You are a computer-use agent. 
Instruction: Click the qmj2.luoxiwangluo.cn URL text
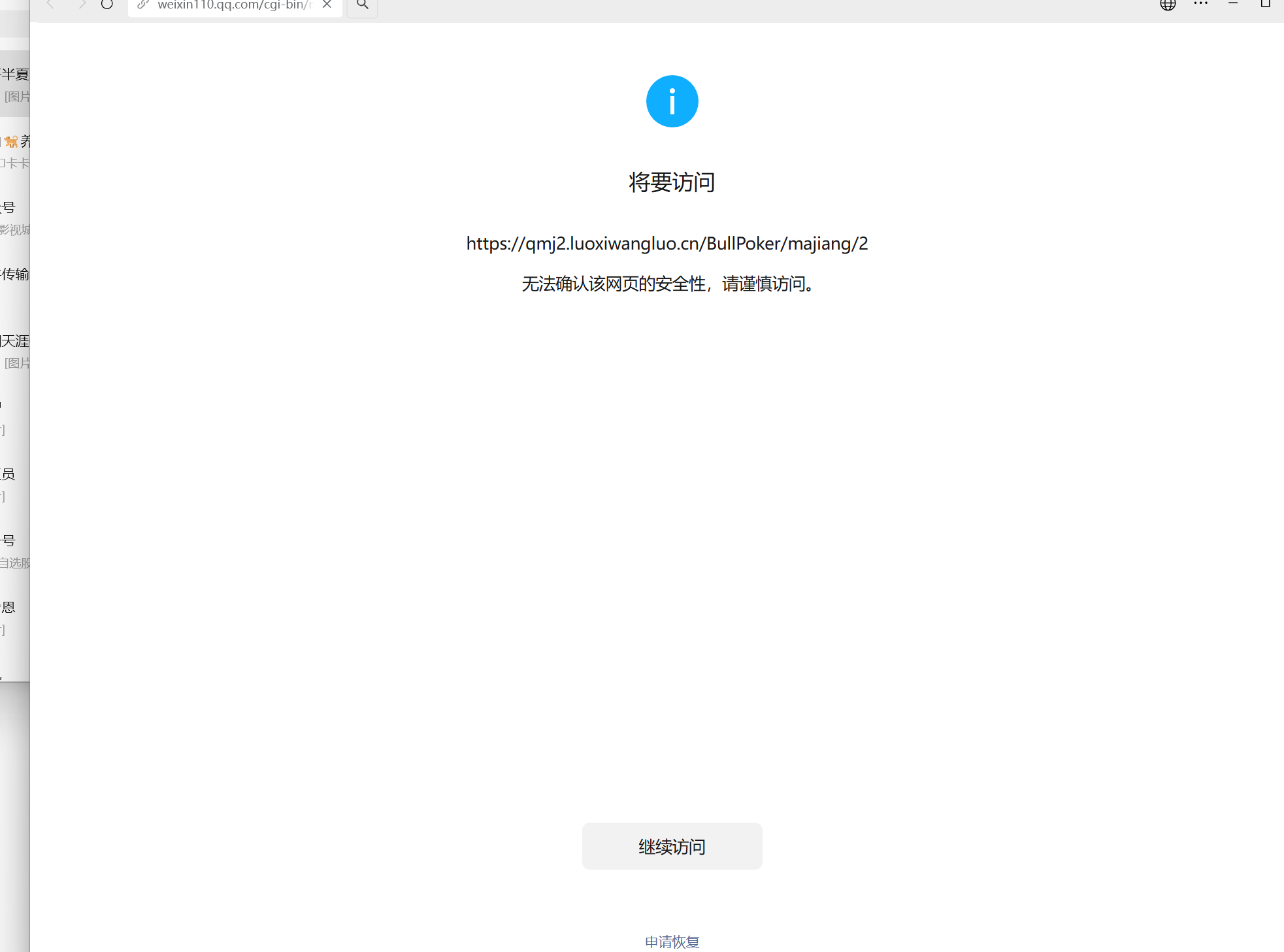[667, 244]
